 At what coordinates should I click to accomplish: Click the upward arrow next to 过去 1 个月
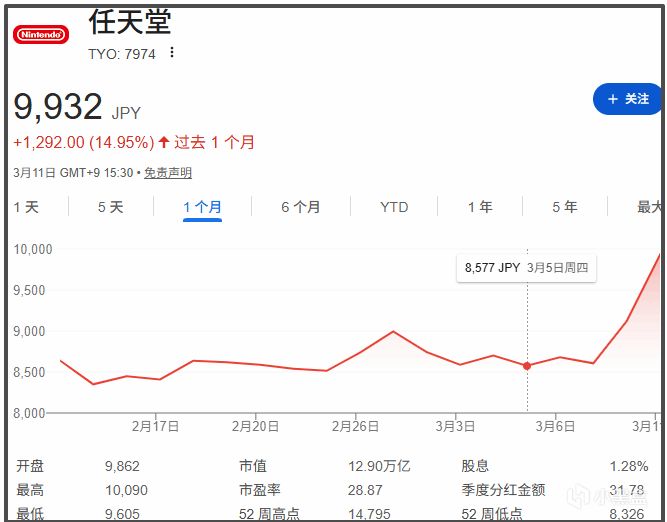click(x=164, y=142)
